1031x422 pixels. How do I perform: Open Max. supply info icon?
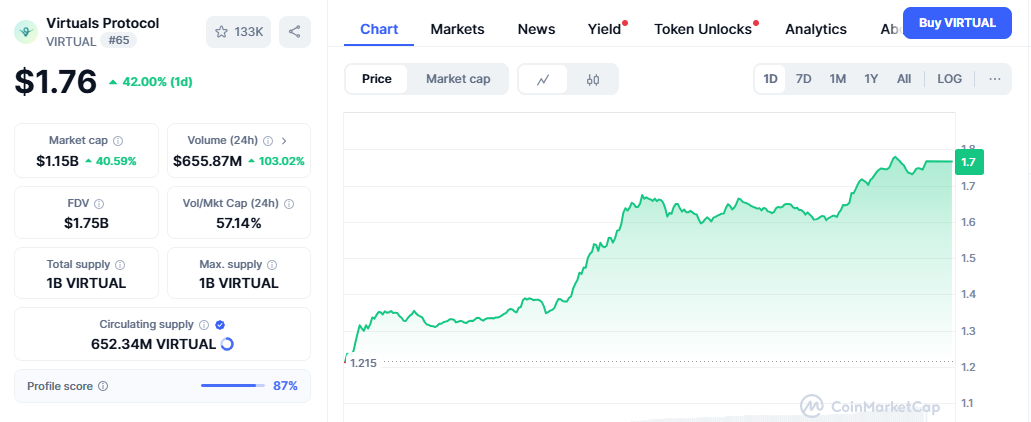pos(272,265)
